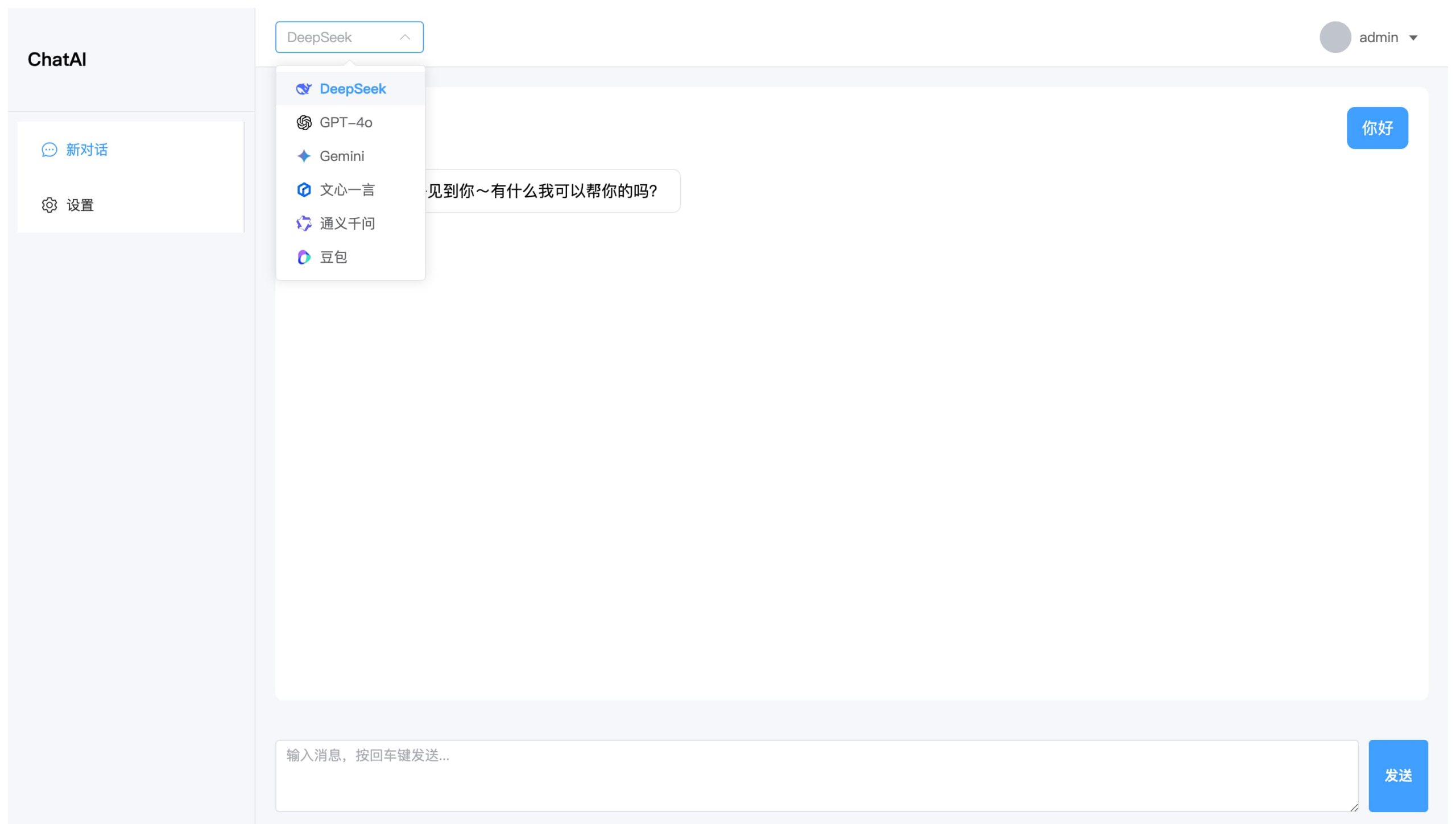Select DeepSeek from the model list
This screenshot has width=1456, height=824.
[x=350, y=89]
